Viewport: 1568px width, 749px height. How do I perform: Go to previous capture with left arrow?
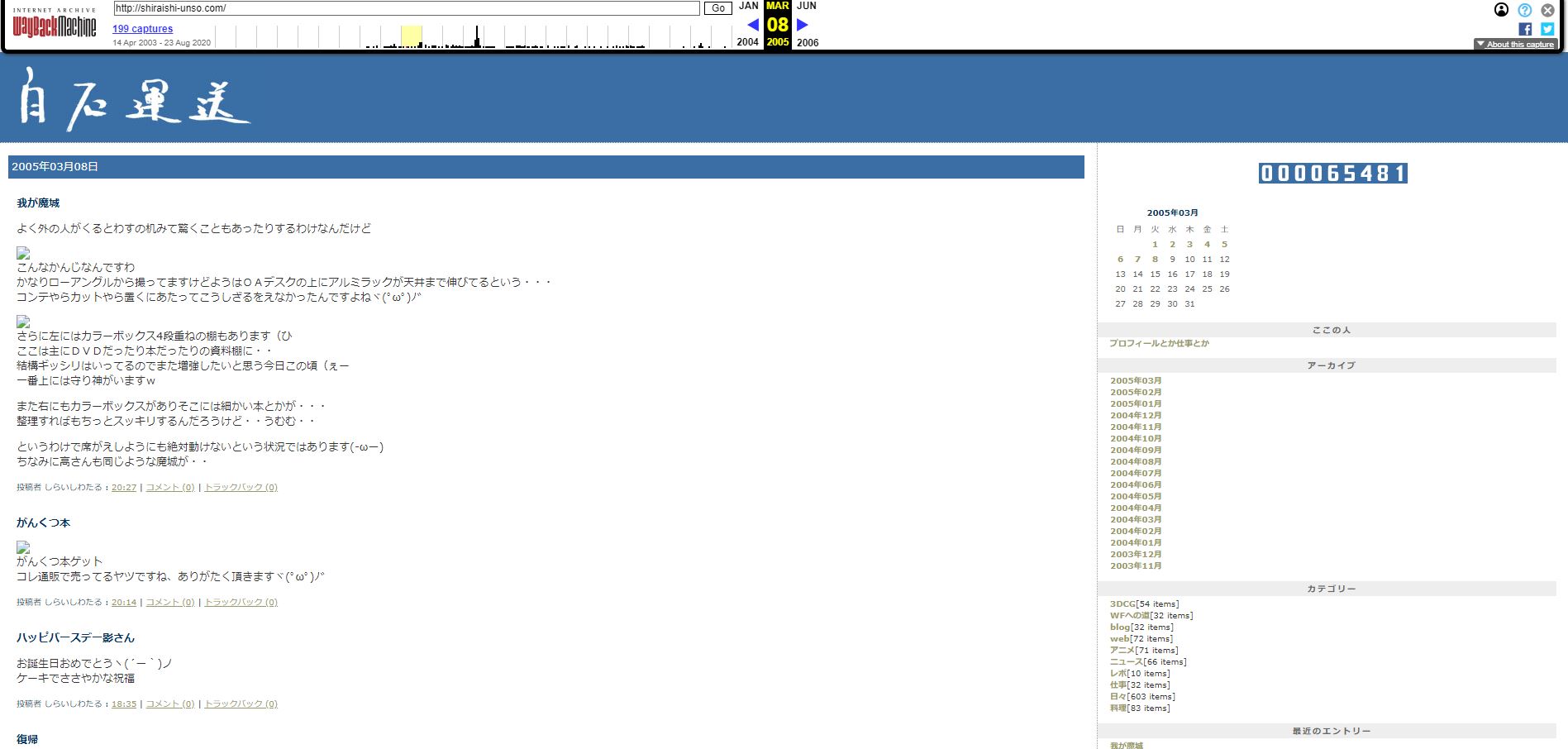pyautogui.click(x=752, y=25)
